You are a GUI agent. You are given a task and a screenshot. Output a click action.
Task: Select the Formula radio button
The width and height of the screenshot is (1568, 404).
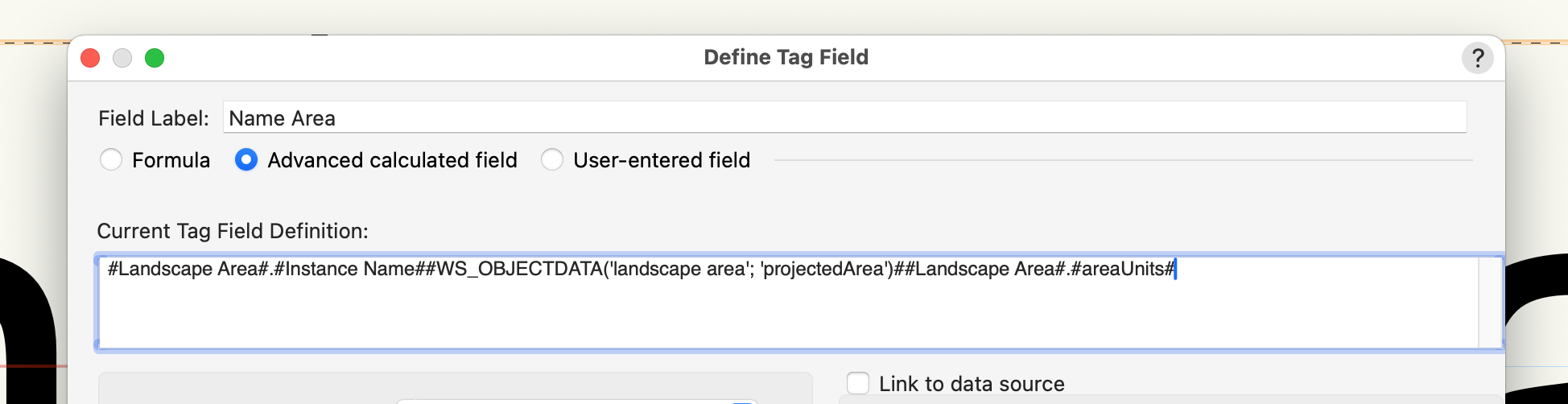pos(111,160)
